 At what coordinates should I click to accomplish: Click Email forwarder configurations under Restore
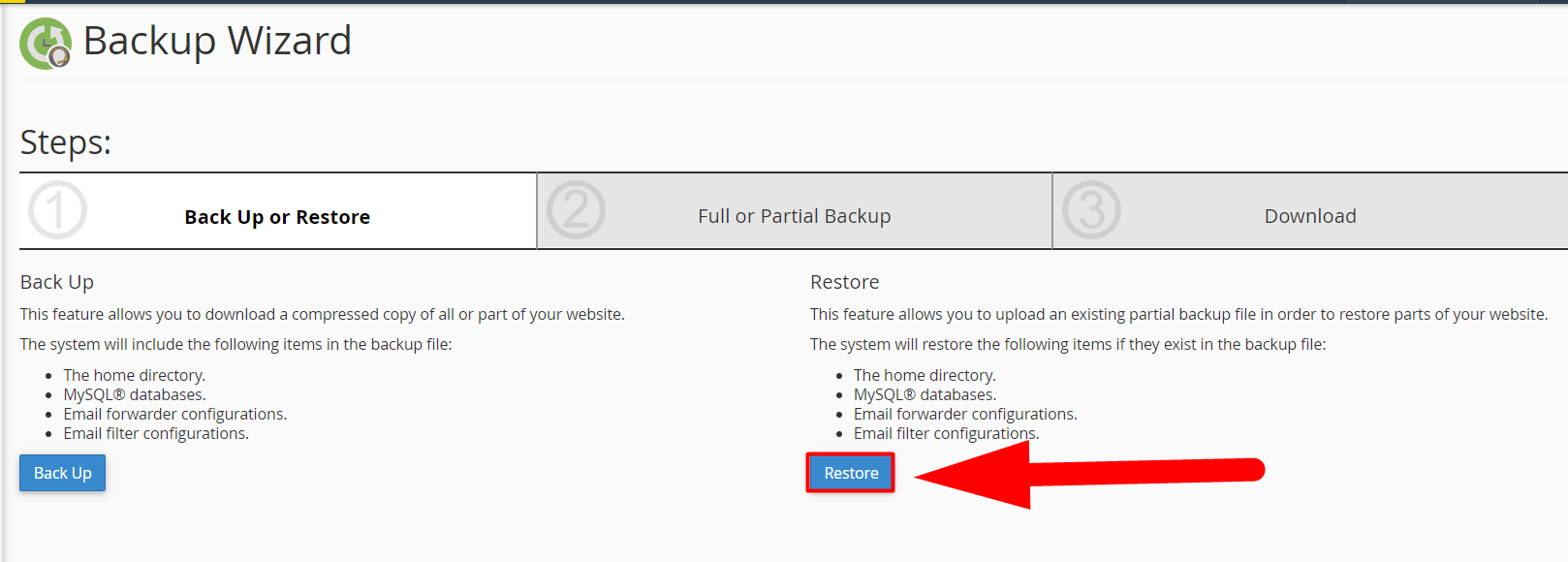coord(965,414)
